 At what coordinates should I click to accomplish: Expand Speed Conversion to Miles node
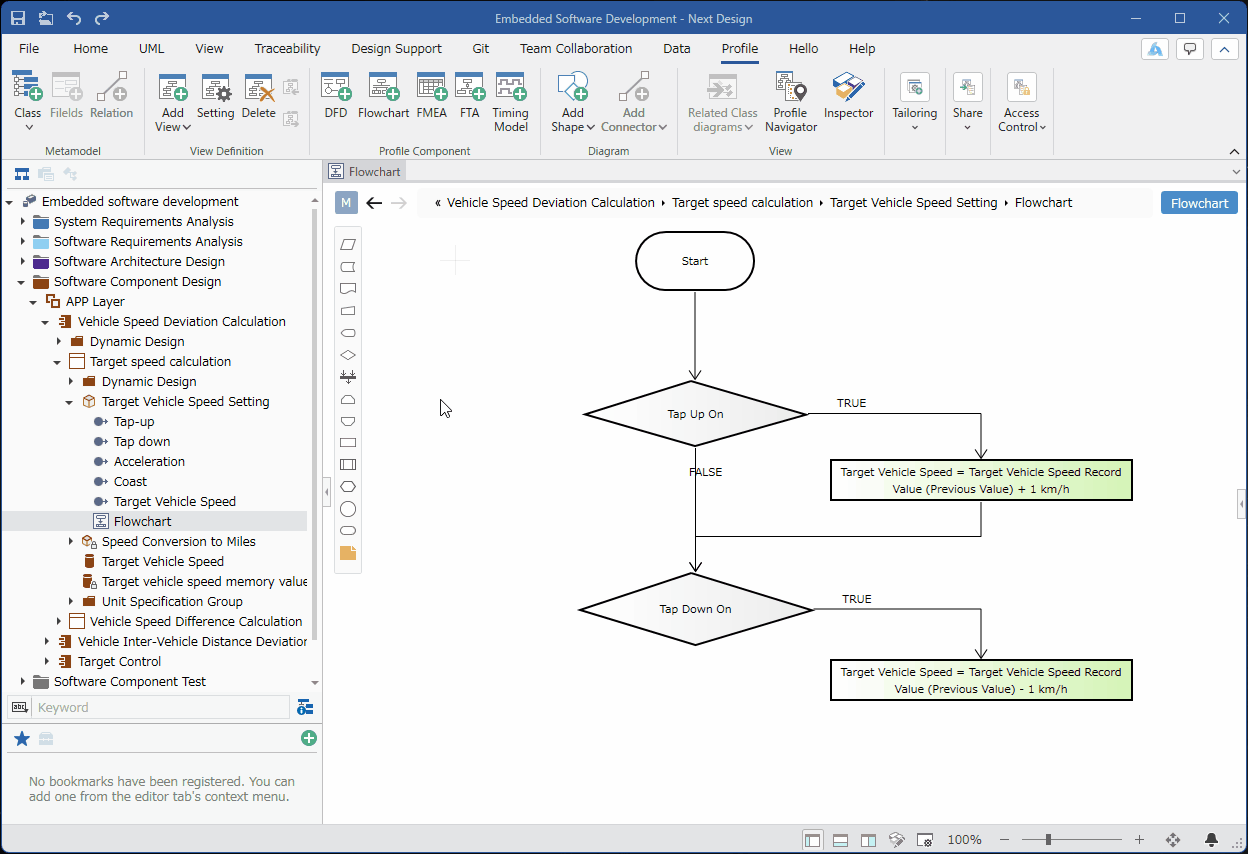tap(71, 542)
